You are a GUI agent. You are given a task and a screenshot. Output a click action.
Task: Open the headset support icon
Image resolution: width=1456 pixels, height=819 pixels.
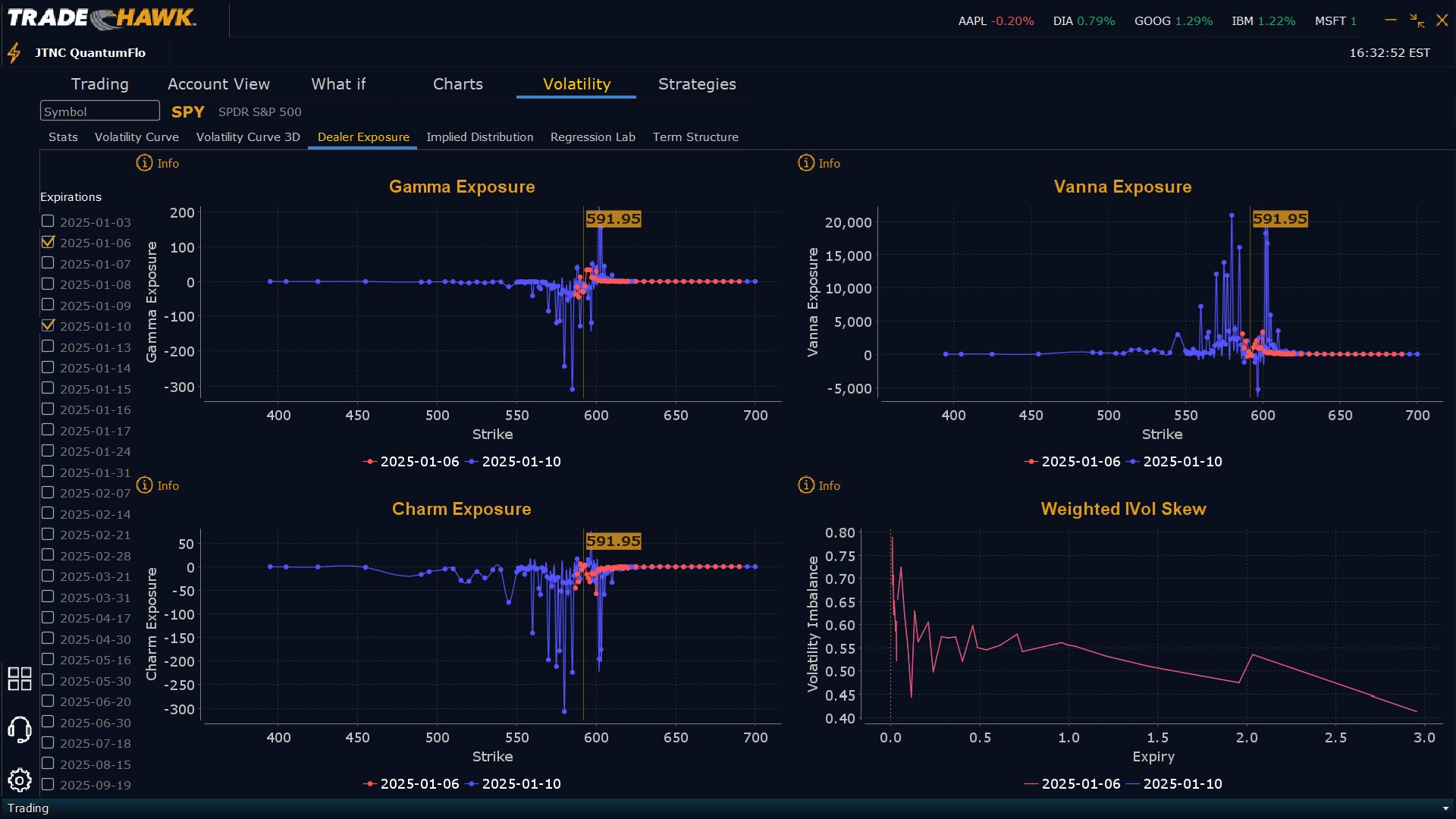[x=20, y=730]
